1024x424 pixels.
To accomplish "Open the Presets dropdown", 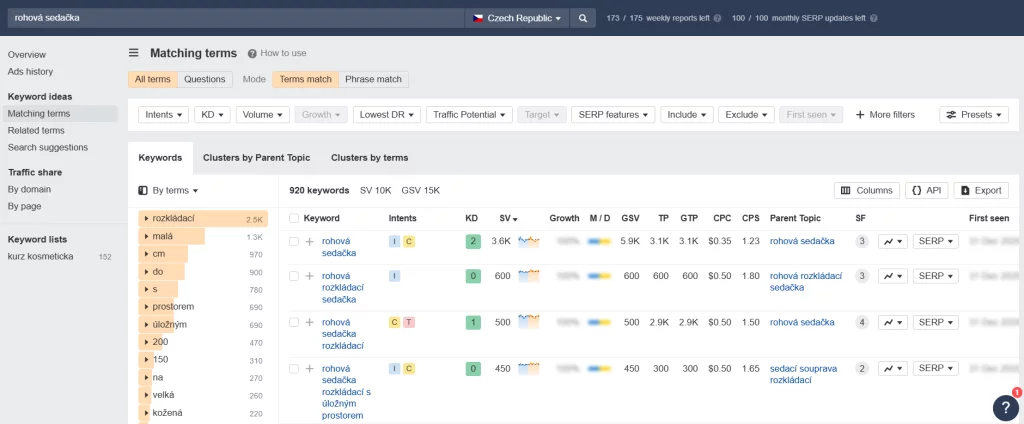I will tap(973, 115).
